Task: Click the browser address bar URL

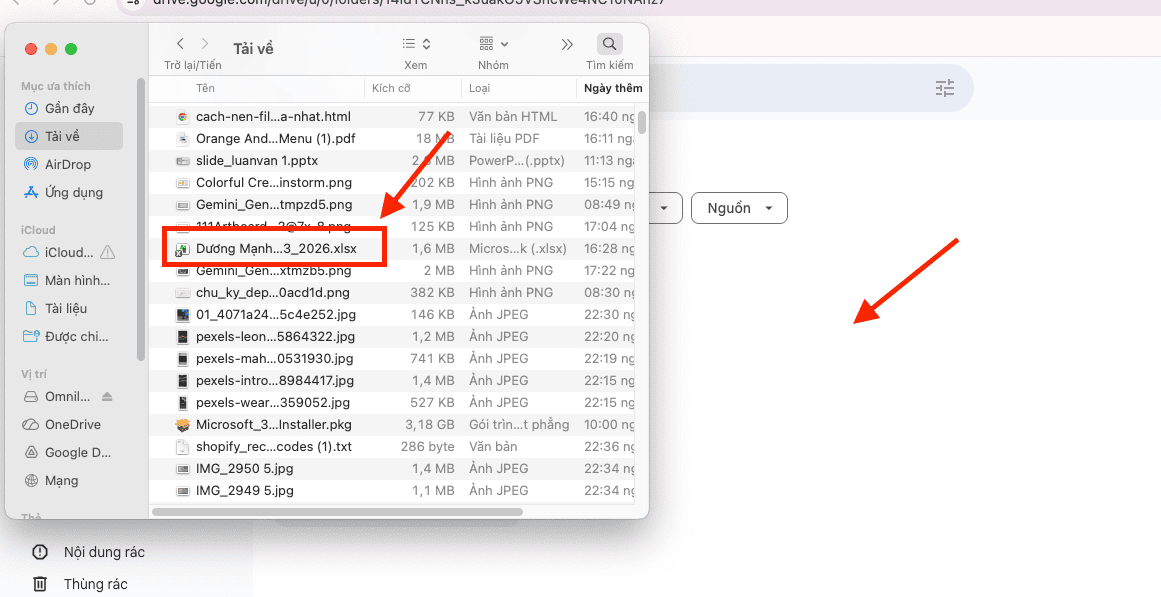Action: [x=408, y=3]
